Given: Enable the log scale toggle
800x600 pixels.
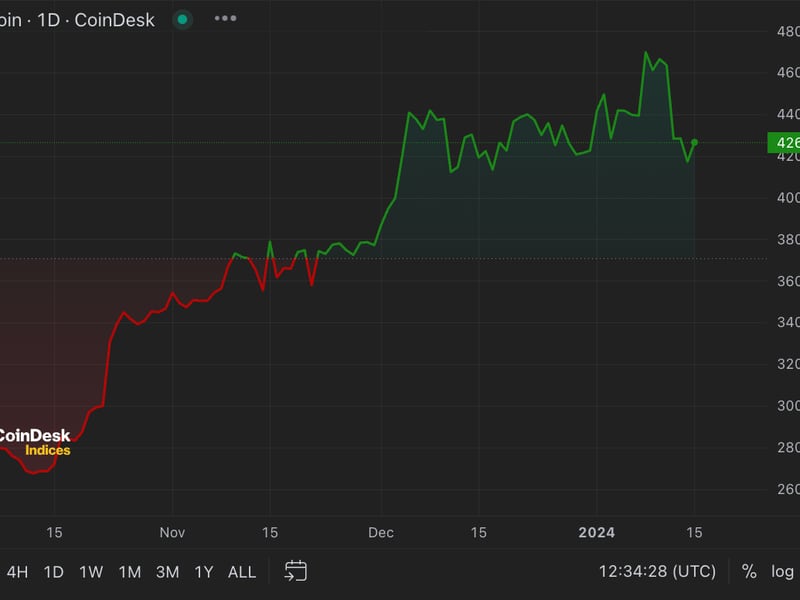Looking at the screenshot, I should [x=782, y=572].
